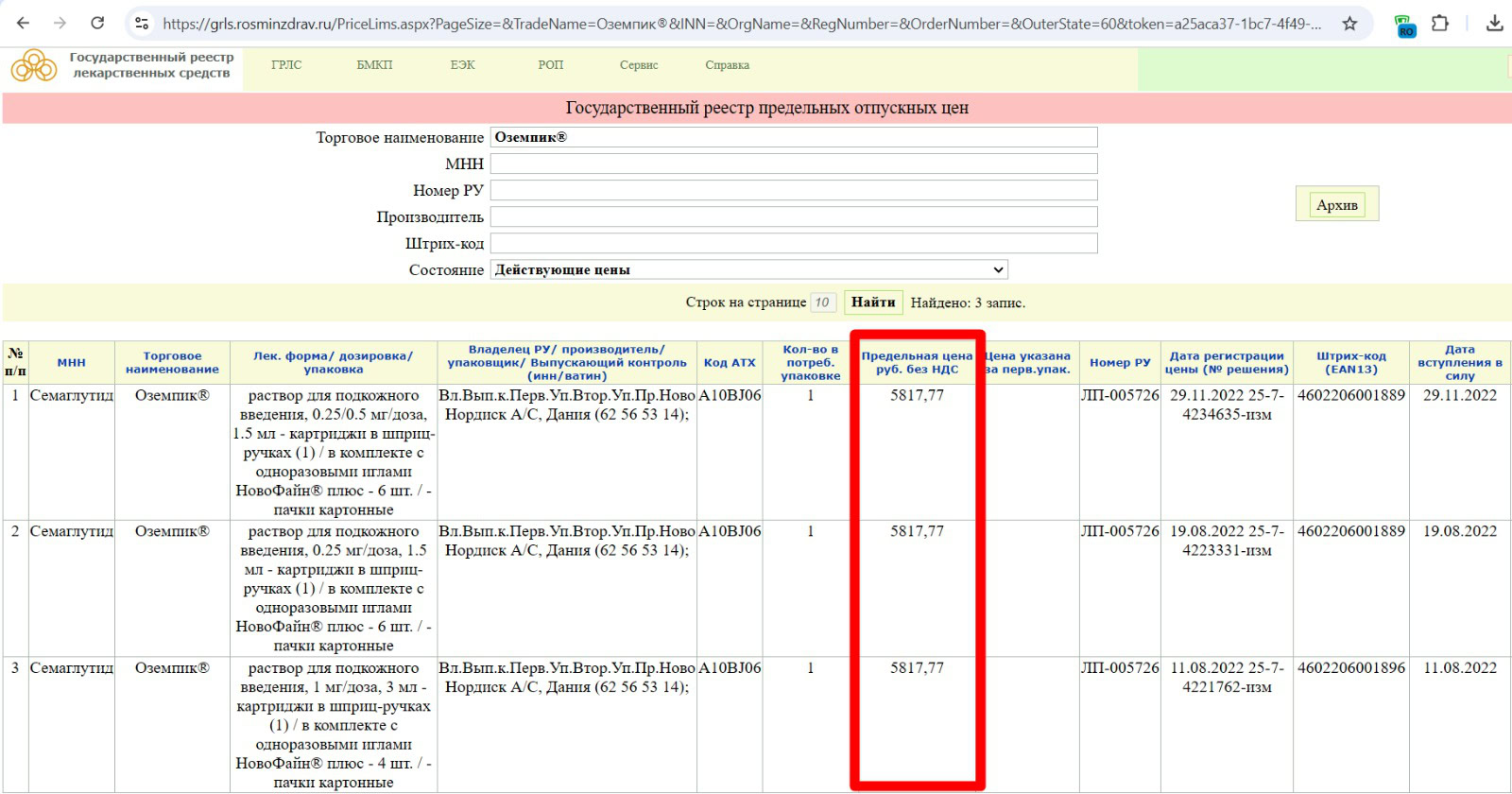
Task: Sort by 'Лек. форма/ дозировка/ упаковка' header
Action: (333, 362)
